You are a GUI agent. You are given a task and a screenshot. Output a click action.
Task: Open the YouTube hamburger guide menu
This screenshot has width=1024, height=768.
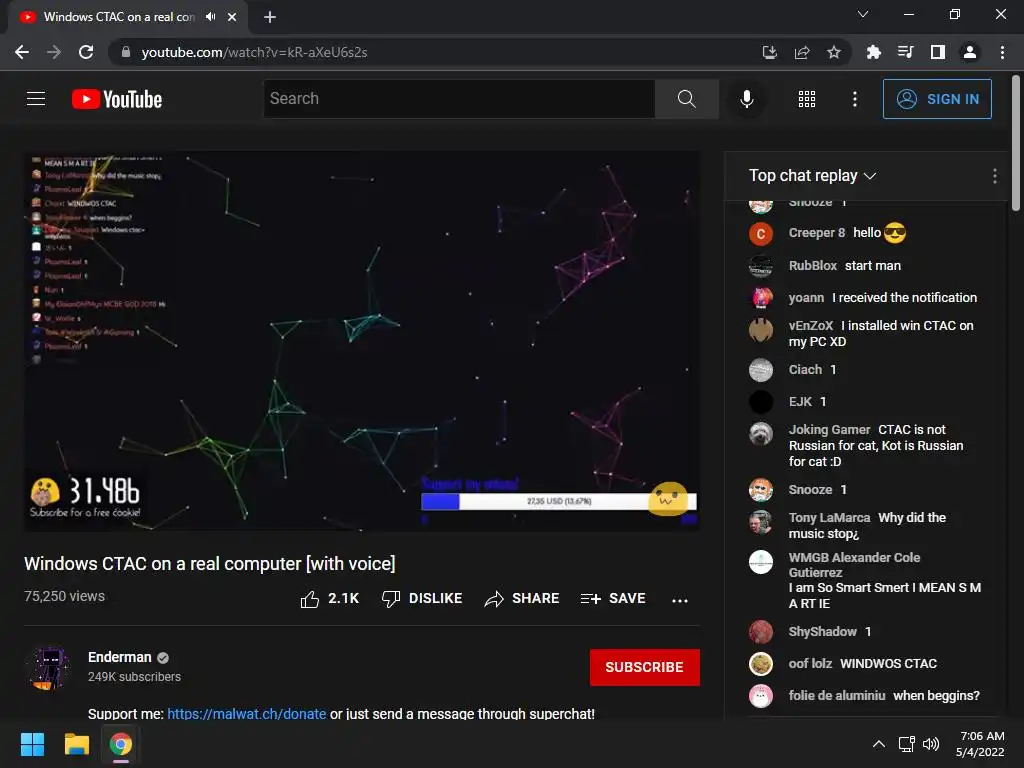[36, 99]
